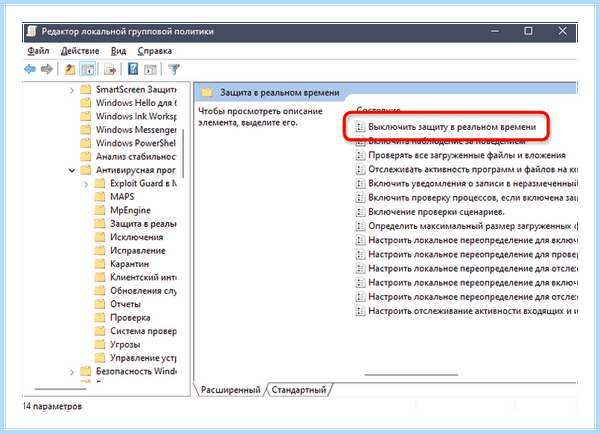The height and width of the screenshot is (434, 600).
Task: Click icon beside Проверять все загруженные файлы
Action: coord(360,155)
